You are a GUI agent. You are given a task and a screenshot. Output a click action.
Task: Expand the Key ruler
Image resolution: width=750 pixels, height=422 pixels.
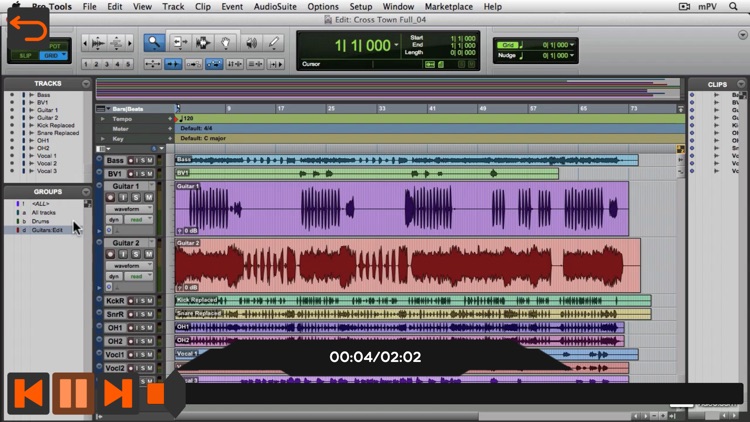click(x=102, y=139)
